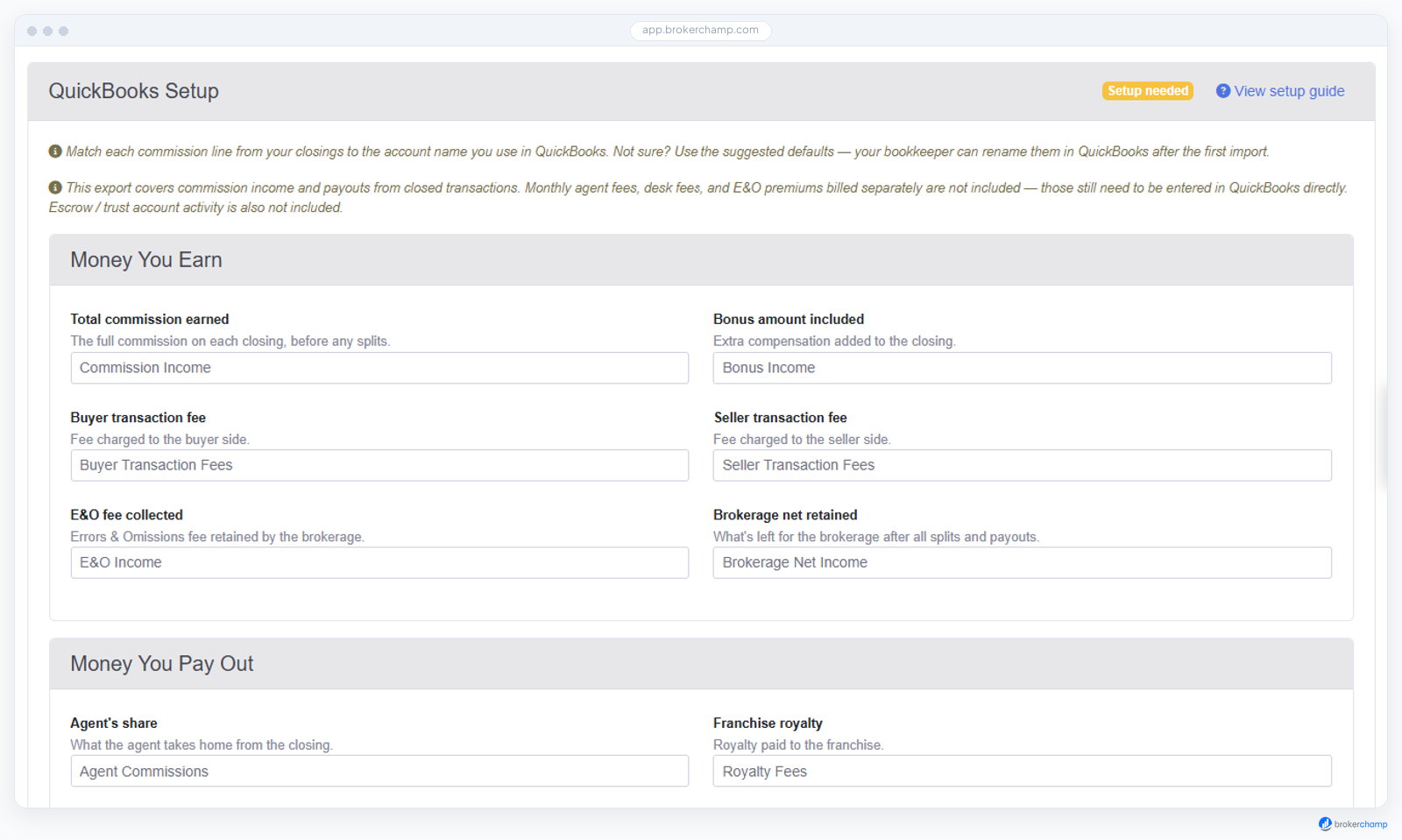This screenshot has width=1402, height=840.
Task: Click 'What's left for the brokerage' hint text
Action: pos(876,537)
